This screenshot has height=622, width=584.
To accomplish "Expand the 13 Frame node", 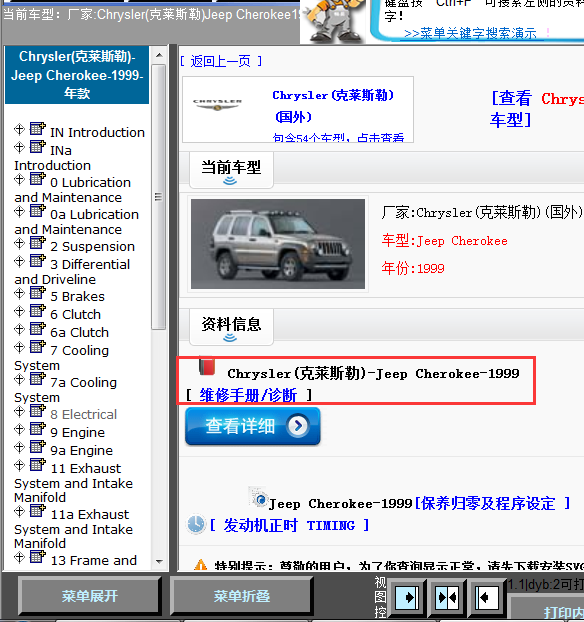I will (19, 557).
